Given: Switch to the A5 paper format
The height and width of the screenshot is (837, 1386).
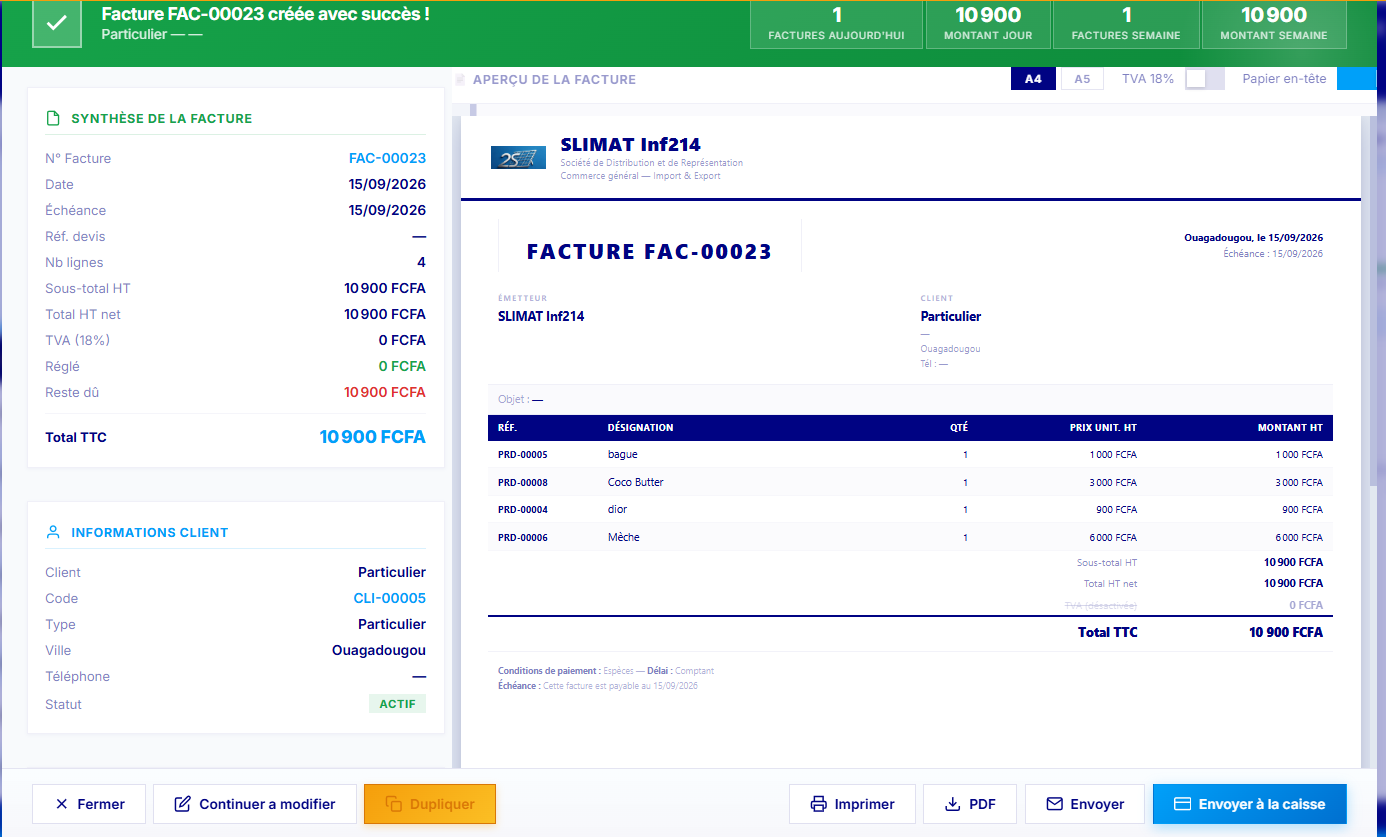Looking at the screenshot, I should point(1082,79).
